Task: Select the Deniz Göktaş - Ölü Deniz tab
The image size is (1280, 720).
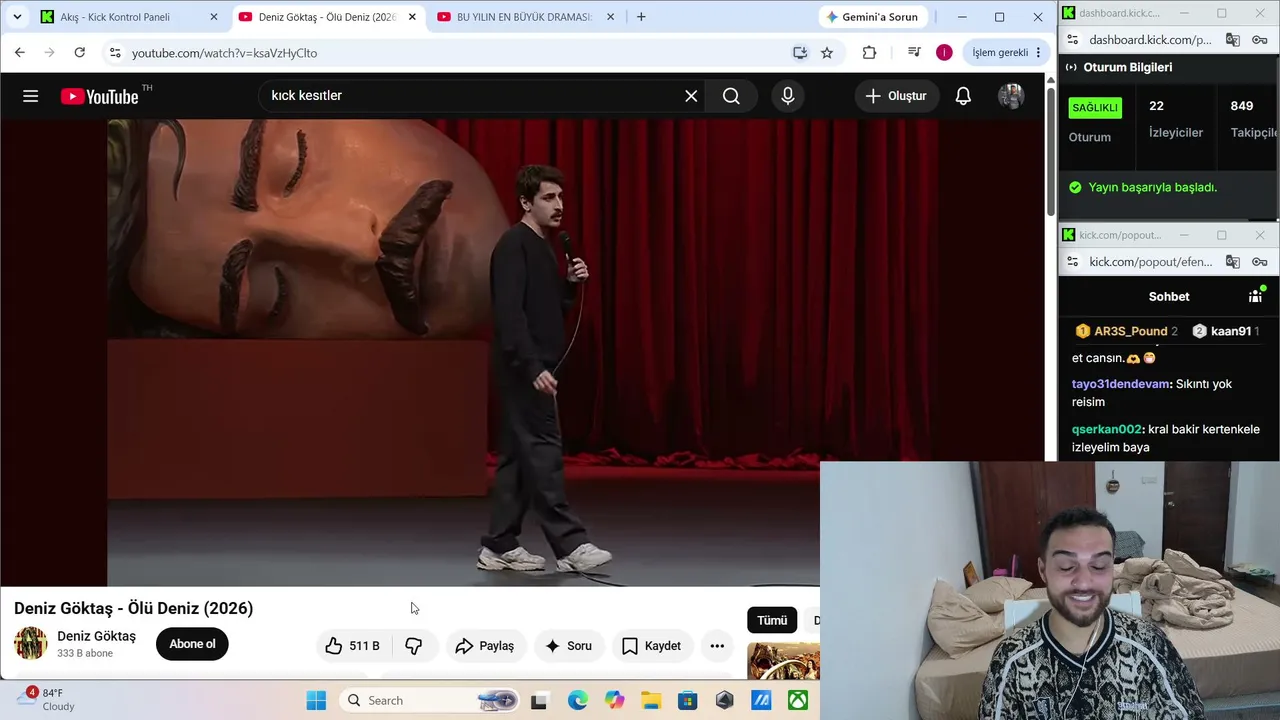Action: [328, 17]
